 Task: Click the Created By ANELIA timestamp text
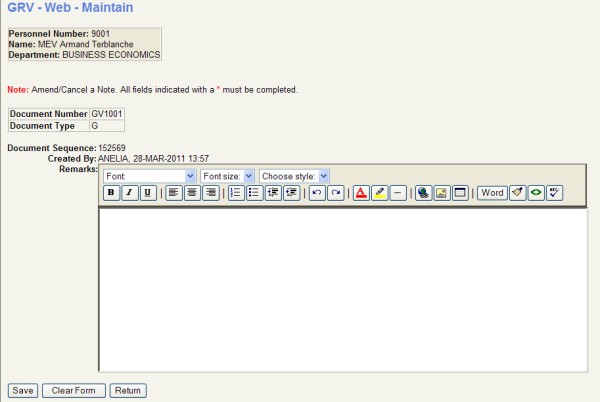(153, 159)
